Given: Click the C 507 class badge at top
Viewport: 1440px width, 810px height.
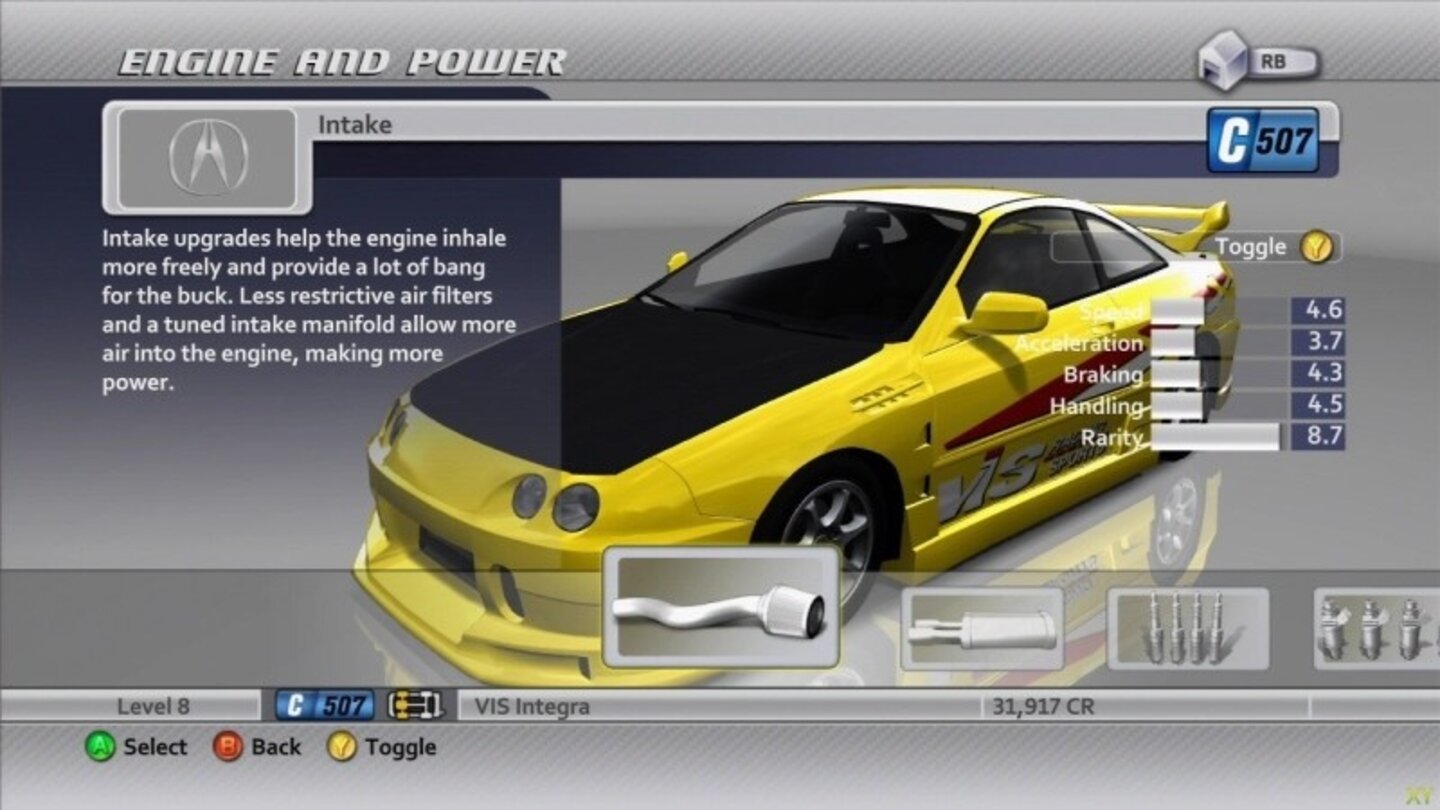Looking at the screenshot, I should click(1262, 141).
